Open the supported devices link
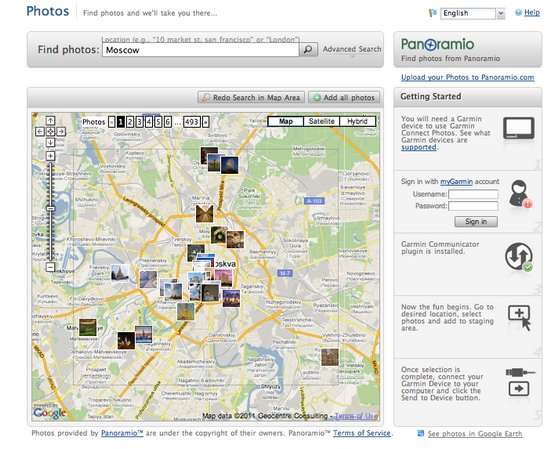 point(419,147)
